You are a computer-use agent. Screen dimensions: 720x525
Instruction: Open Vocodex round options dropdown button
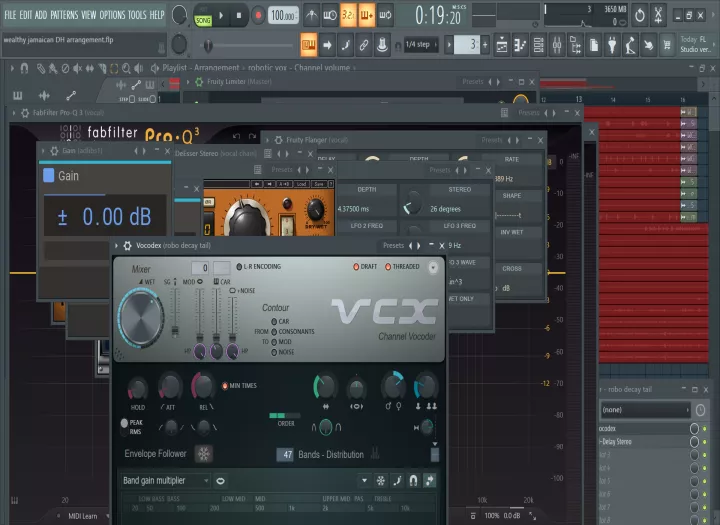[433, 267]
